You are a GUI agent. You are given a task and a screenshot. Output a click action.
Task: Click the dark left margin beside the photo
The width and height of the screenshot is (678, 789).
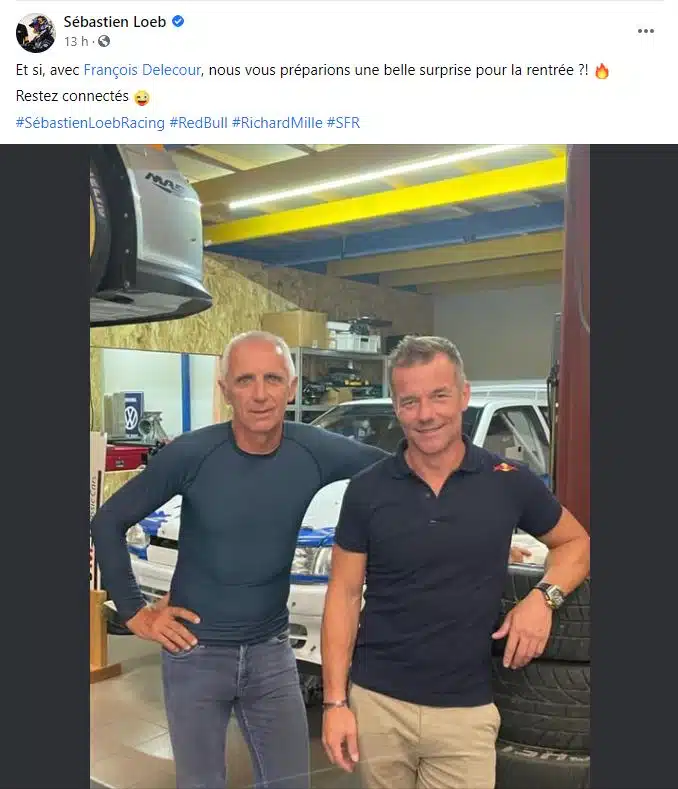click(45, 466)
